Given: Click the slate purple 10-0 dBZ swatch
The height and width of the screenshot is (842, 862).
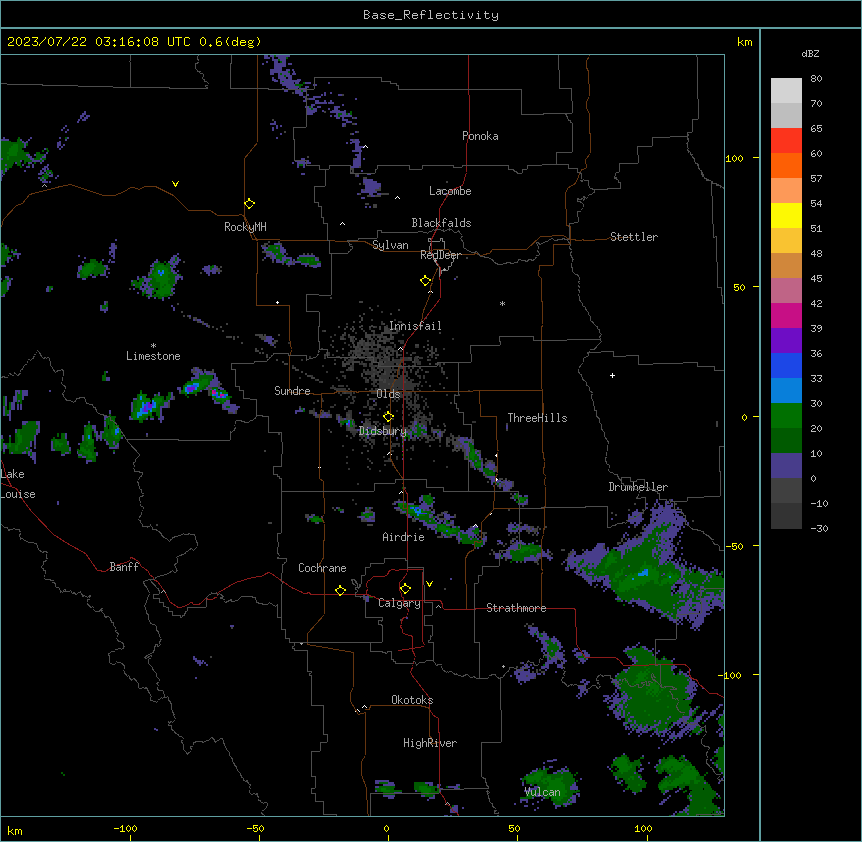Looking at the screenshot, I should pos(786,466).
